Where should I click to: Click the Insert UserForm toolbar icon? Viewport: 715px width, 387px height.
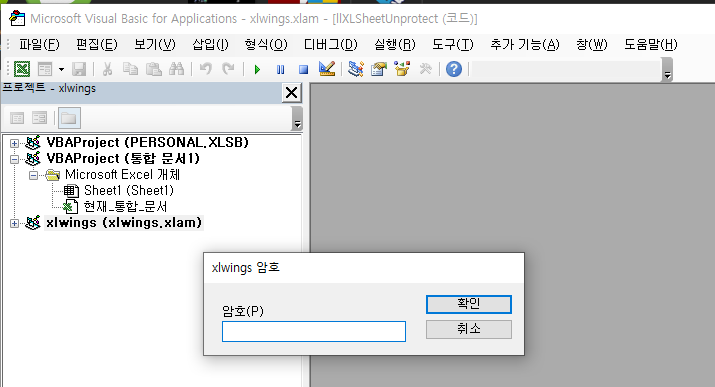click(45, 69)
